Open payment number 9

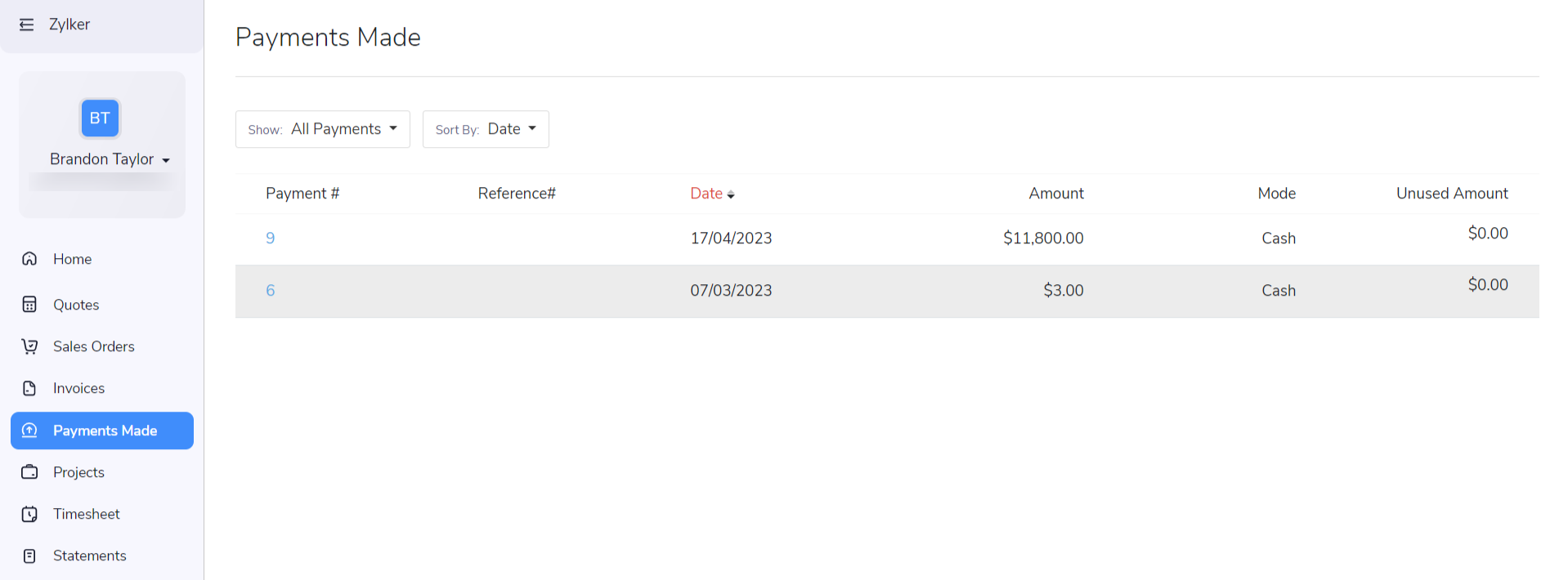(271, 238)
